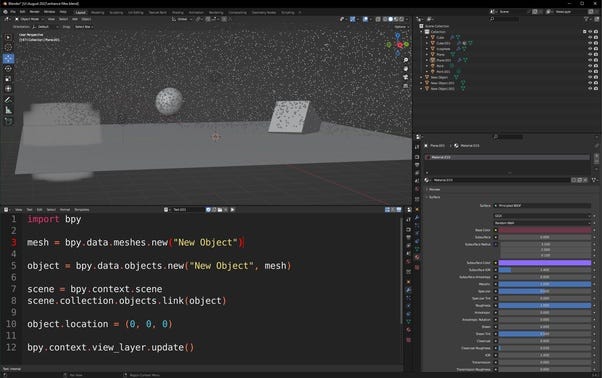
Task: Click the outliner search magnifier field
Action: [x=504, y=19]
